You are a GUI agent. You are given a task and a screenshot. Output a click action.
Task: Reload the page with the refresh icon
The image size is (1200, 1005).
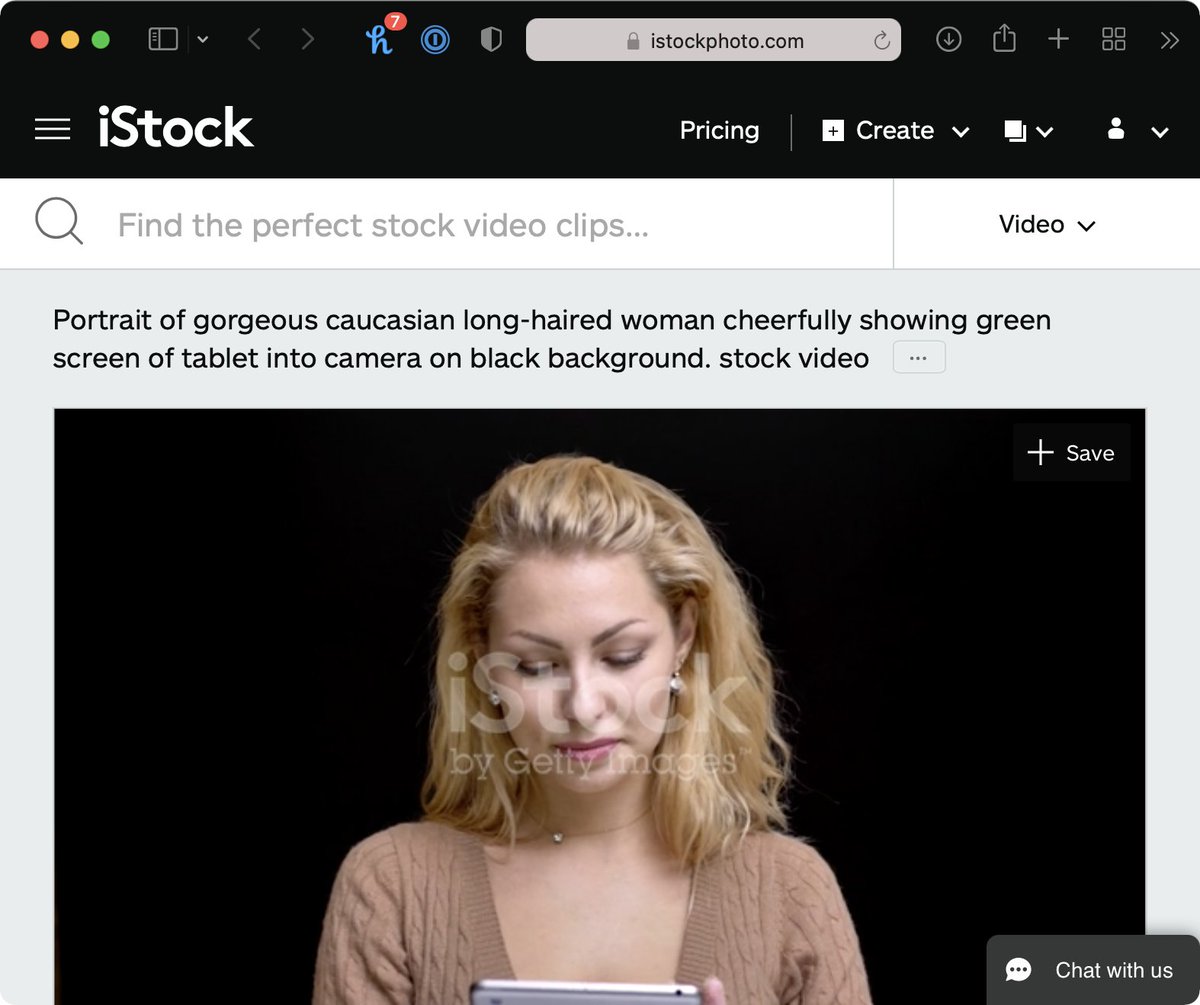(x=881, y=41)
